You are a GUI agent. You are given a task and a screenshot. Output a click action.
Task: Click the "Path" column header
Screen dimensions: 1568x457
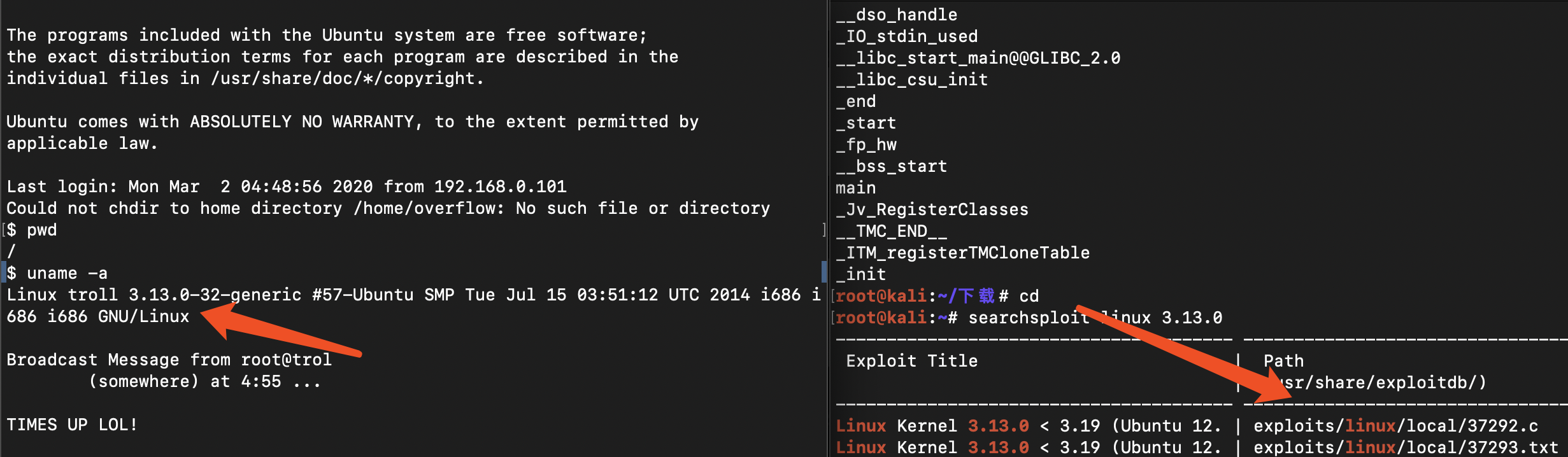[1283, 362]
